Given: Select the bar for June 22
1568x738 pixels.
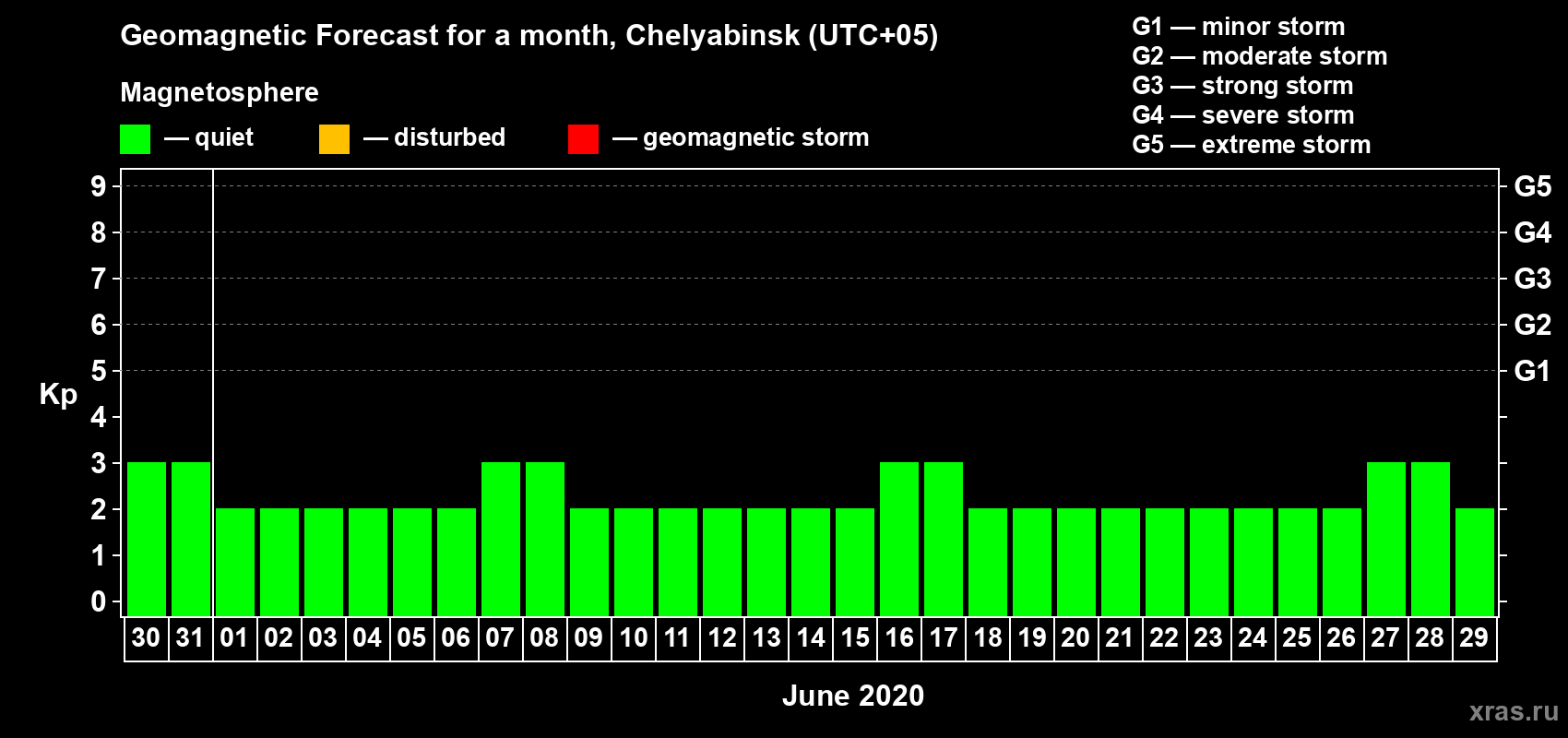Looking at the screenshot, I should (1165, 562).
